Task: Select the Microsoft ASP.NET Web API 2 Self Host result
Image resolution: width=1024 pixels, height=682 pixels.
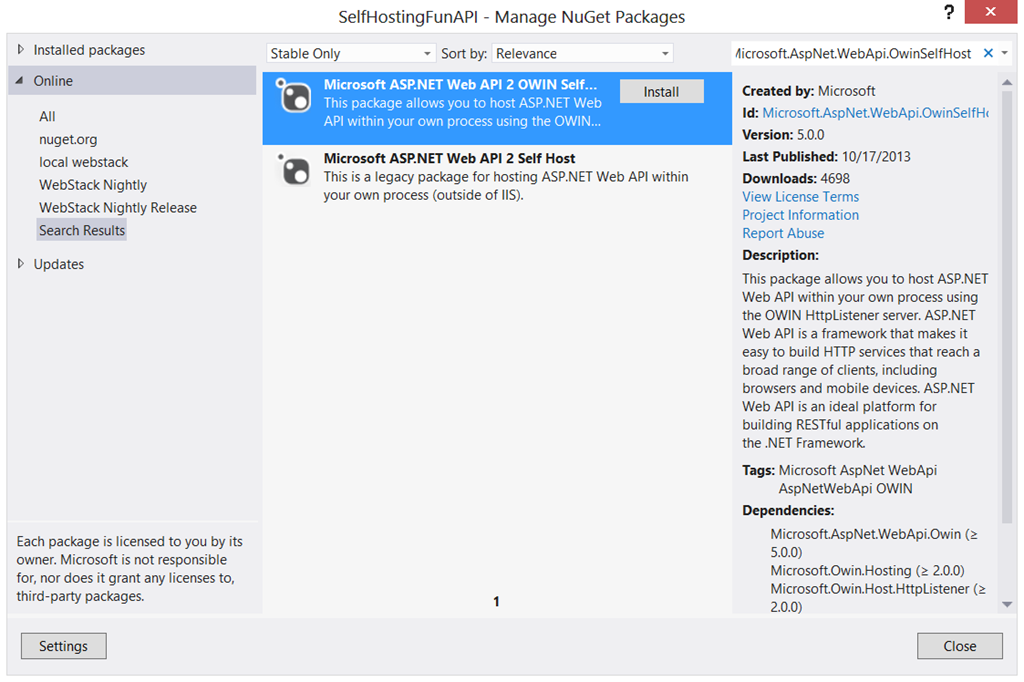Action: point(497,176)
